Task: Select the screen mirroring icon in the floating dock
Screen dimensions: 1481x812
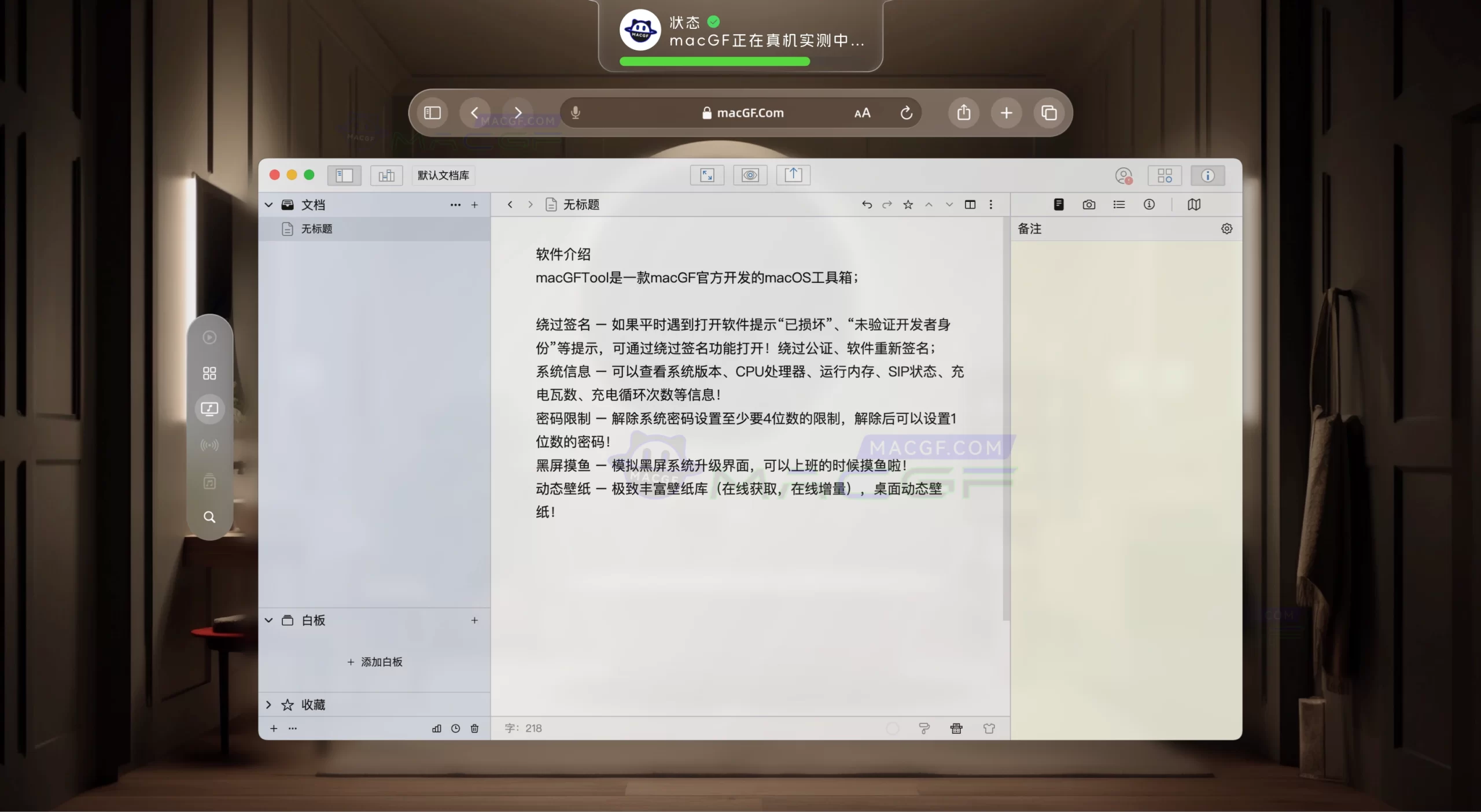Action: pos(209,409)
